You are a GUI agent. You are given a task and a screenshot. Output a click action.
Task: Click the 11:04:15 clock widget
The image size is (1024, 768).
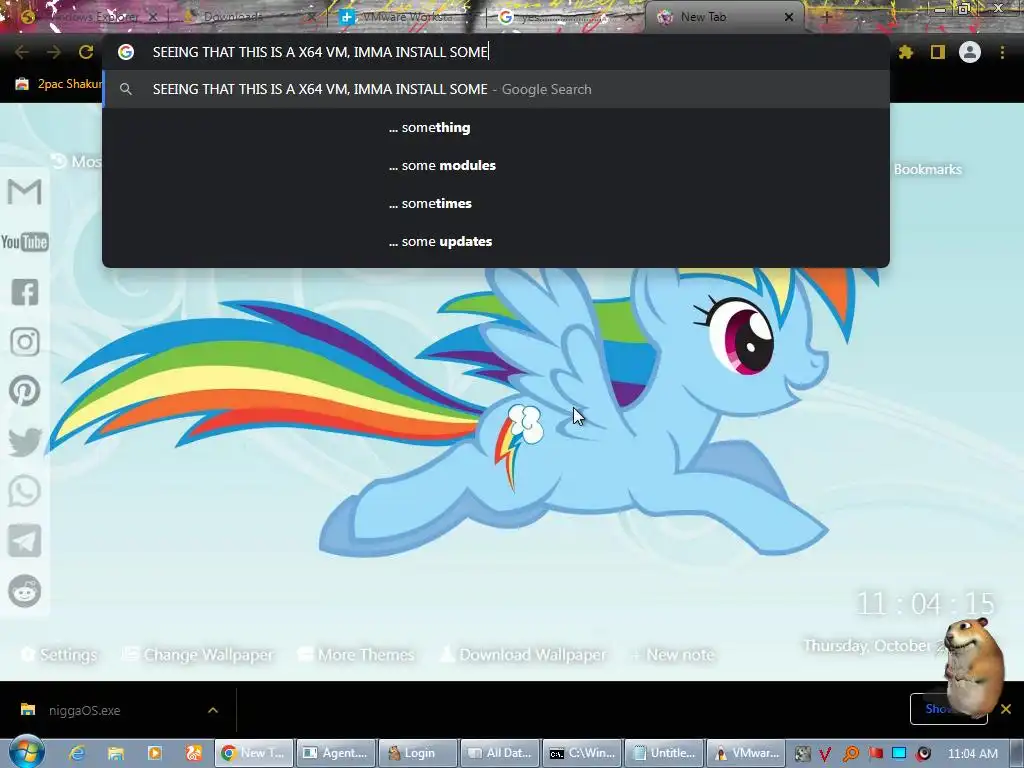click(925, 604)
